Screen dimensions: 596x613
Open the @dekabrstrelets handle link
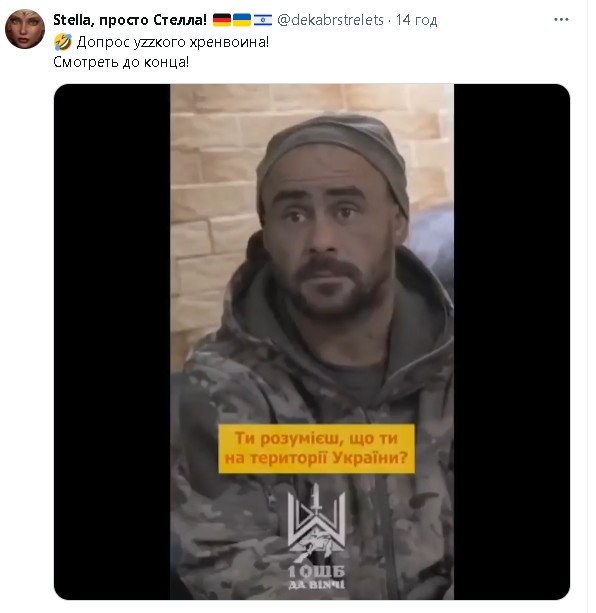pyautogui.click(x=330, y=20)
